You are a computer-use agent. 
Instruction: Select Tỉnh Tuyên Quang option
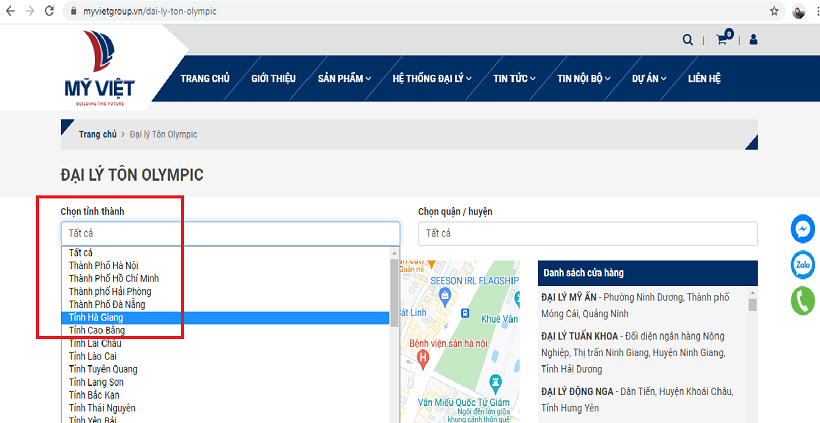(x=226, y=369)
